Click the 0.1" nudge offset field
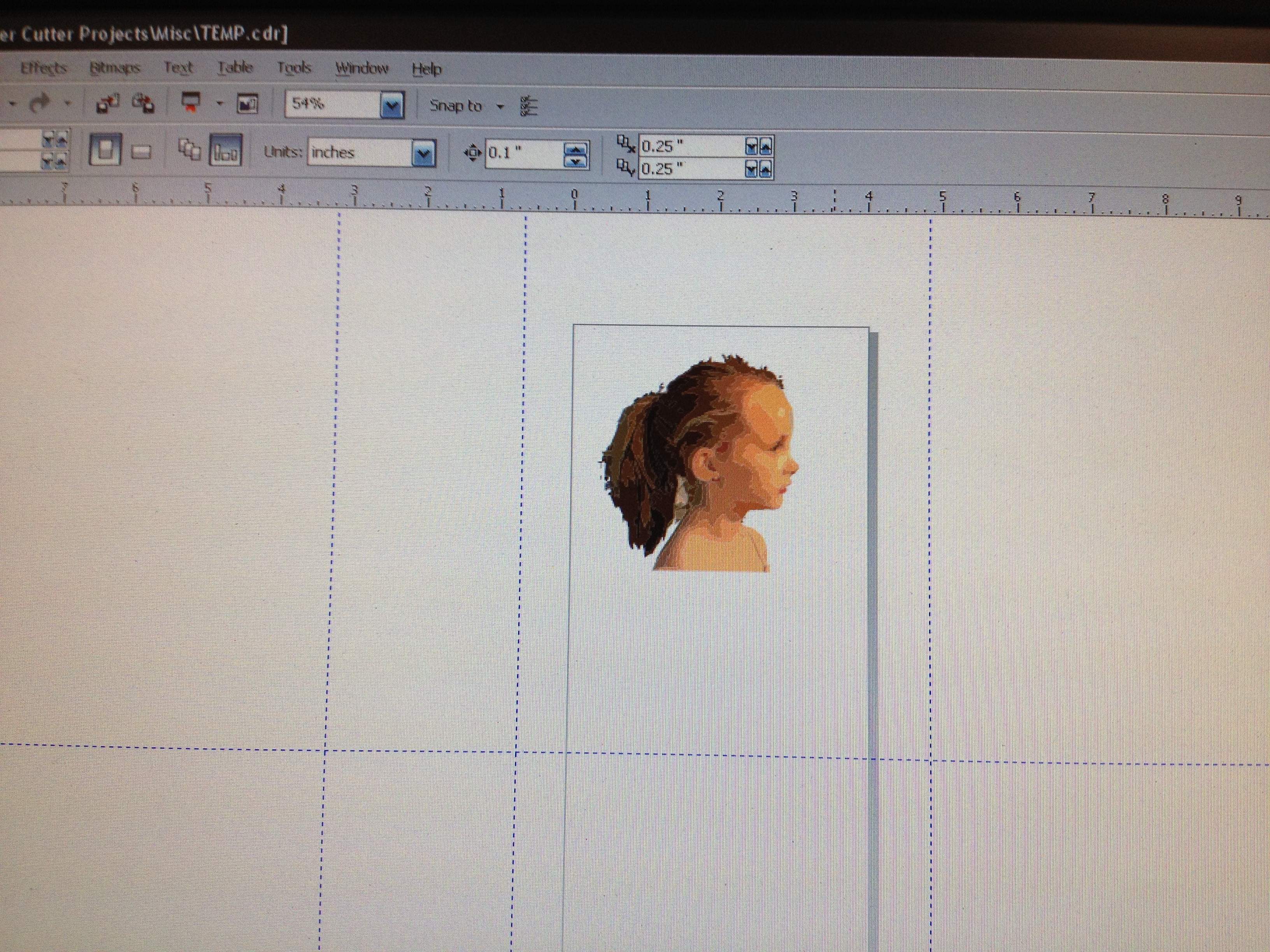The height and width of the screenshot is (952, 1270). (524, 154)
